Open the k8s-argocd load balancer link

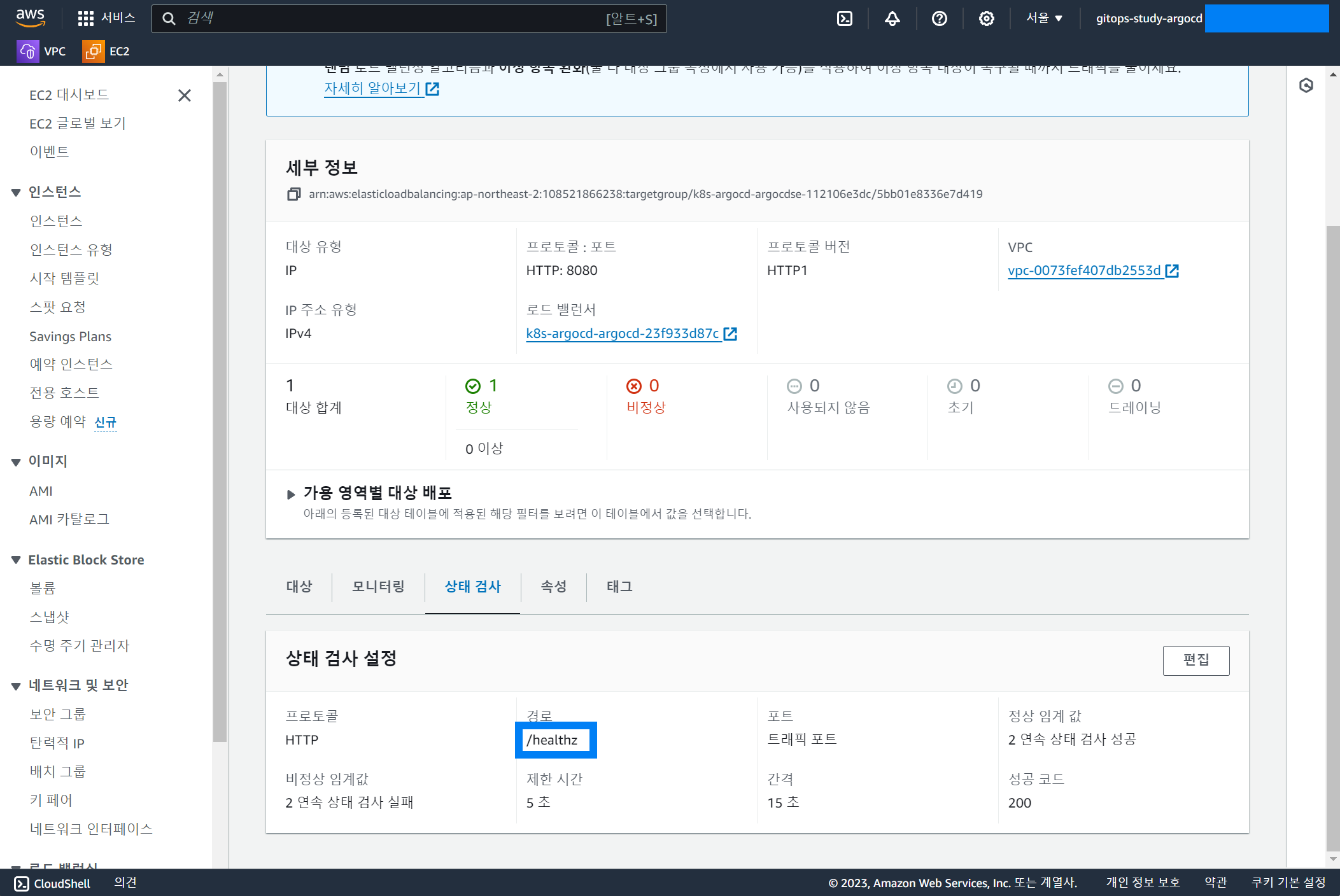pos(623,333)
